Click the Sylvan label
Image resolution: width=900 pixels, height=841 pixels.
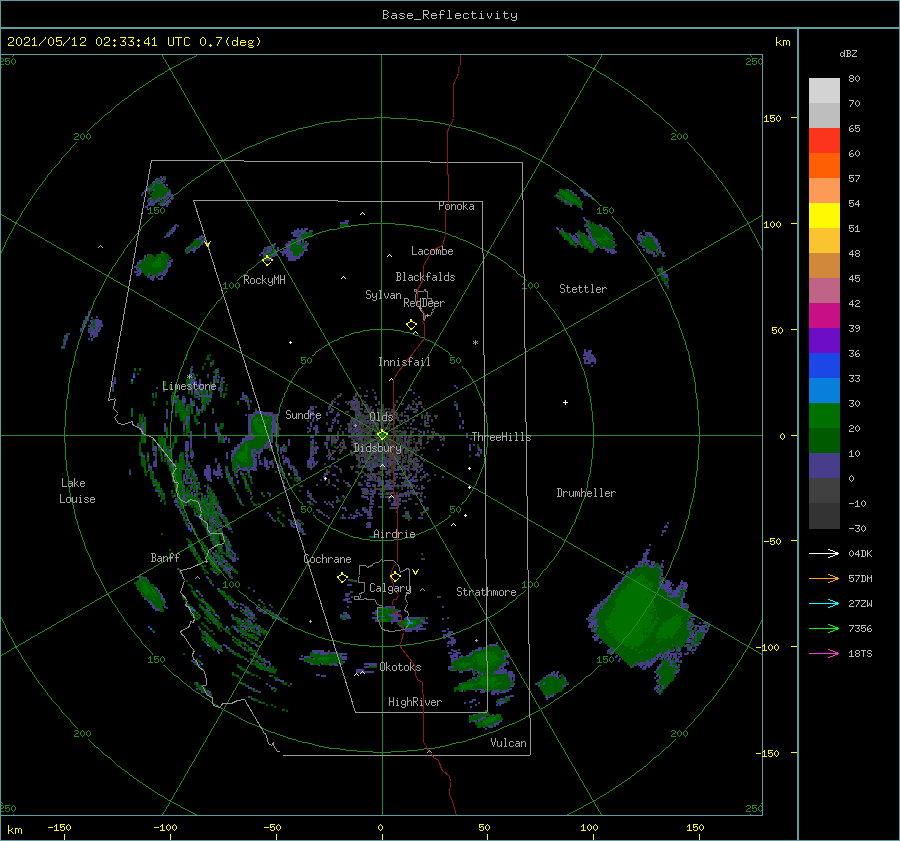click(x=383, y=295)
